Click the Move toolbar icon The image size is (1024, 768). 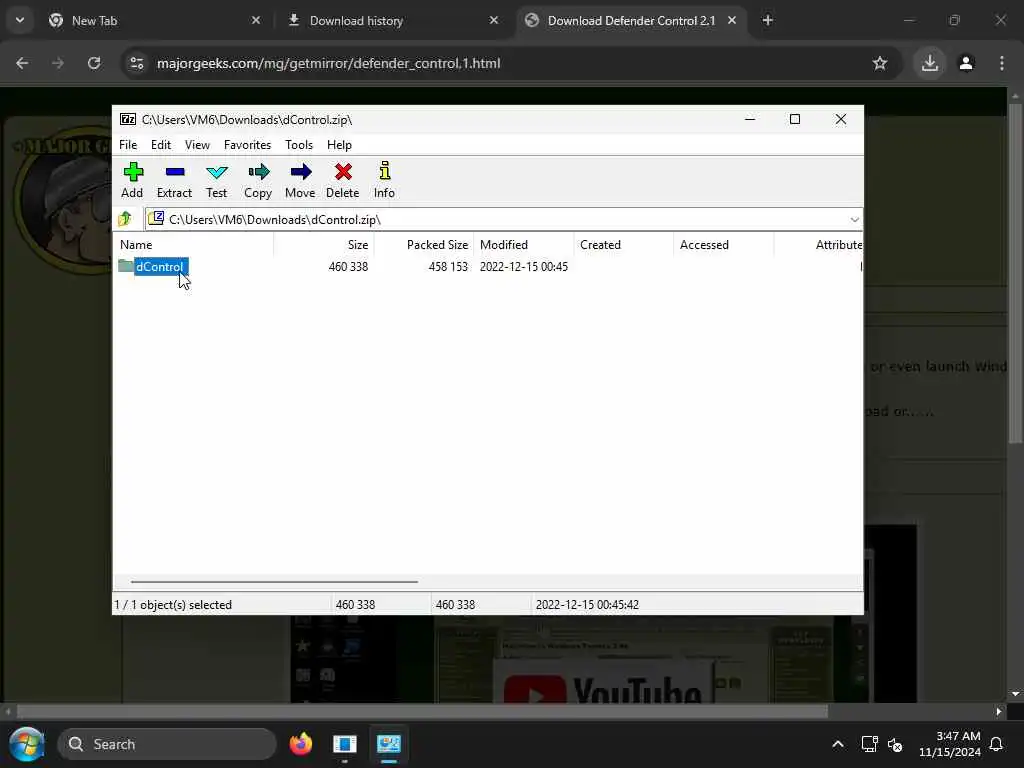[300, 180]
